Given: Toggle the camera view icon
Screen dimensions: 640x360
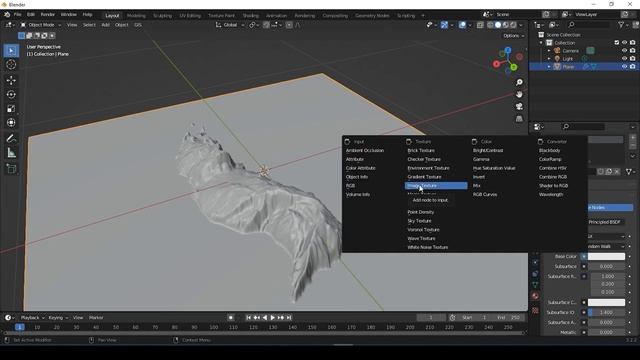Looking at the screenshot, I should [x=519, y=107].
